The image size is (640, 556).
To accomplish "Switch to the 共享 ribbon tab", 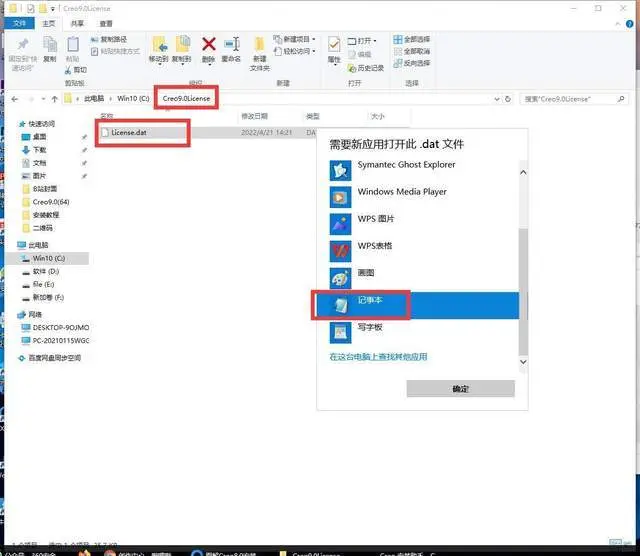I will click(77, 23).
